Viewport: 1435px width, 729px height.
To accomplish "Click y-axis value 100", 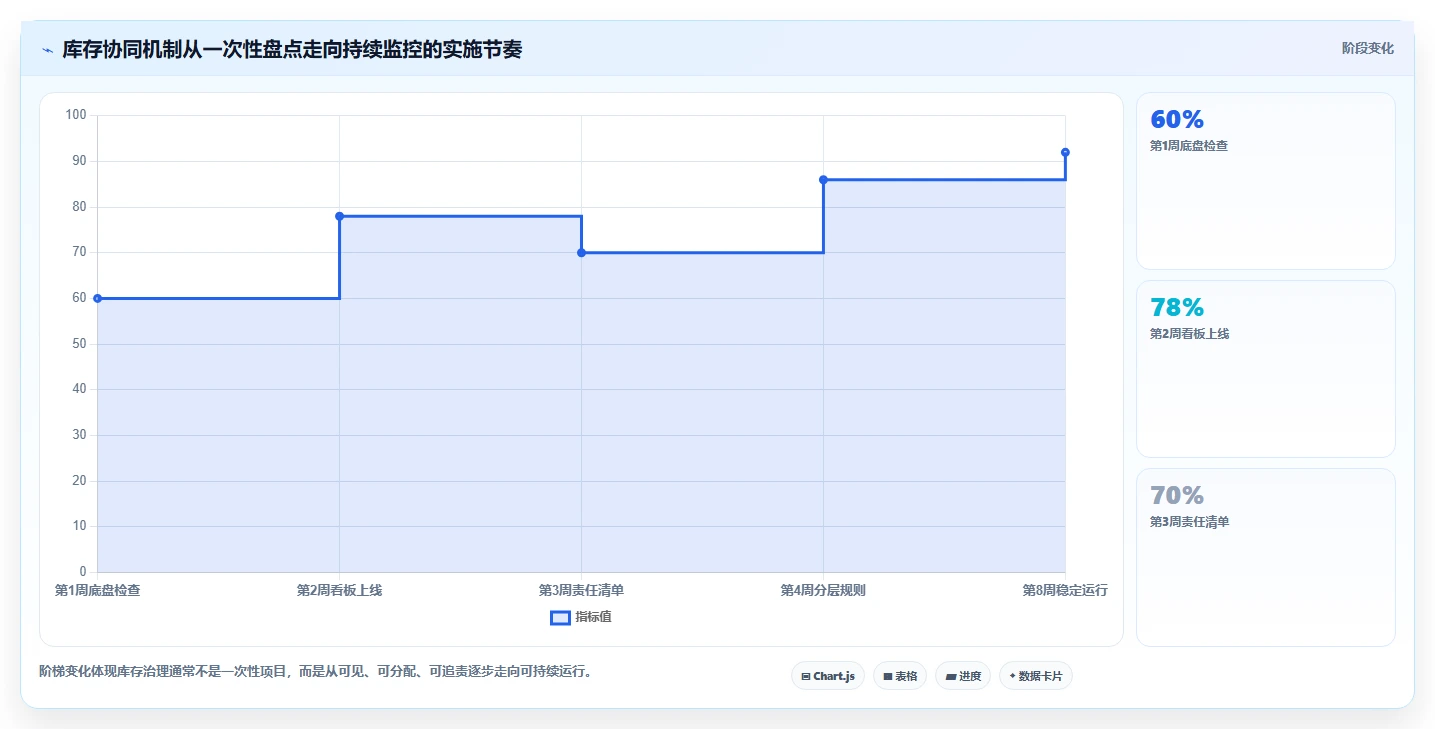I will point(76,115).
